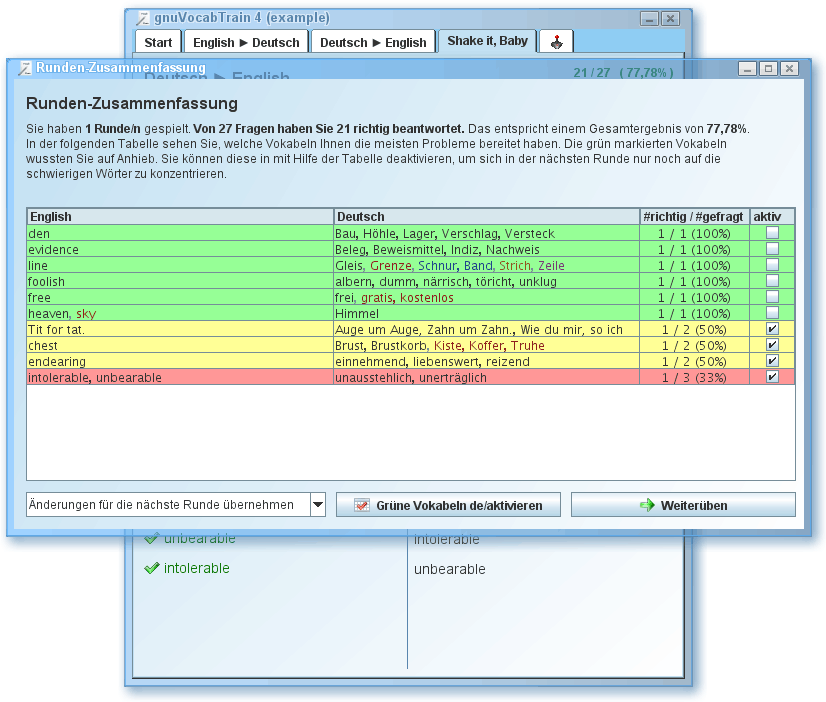Click 'einnehmend, liebenswert, reizend' cell
This screenshot has height=702, width=826.
(487, 362)
